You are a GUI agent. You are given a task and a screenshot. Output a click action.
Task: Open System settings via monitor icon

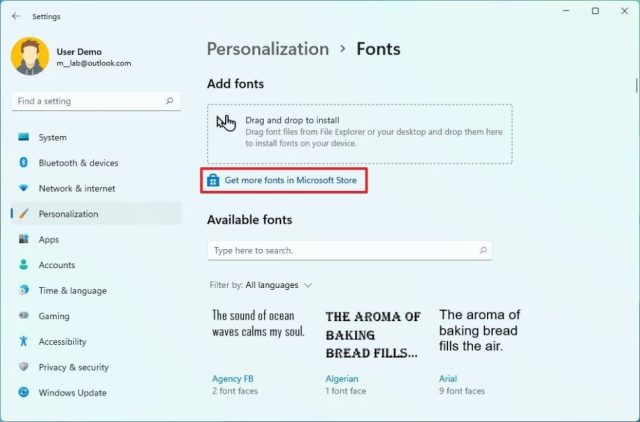tap(24, 137)
